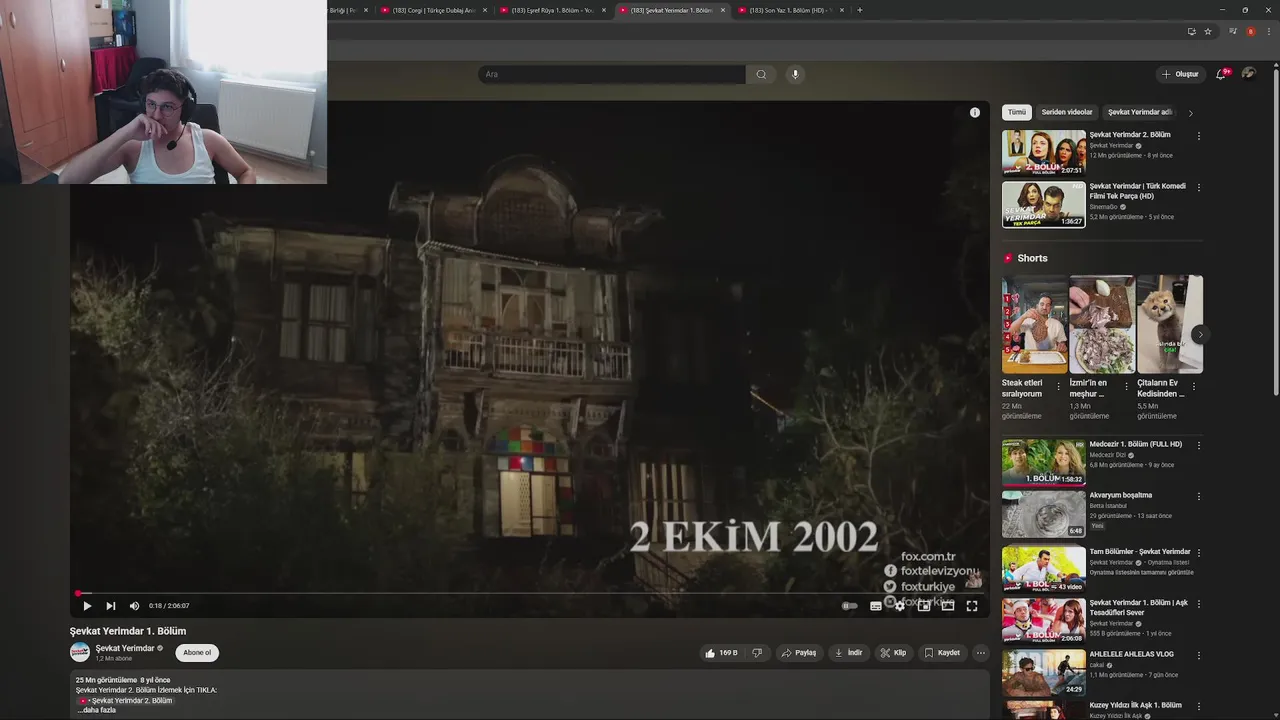1280x720 pixels.
Task: Open options for Türk Komedi Filmi video
Action: pyautogui.click(x=1199, y=188)
